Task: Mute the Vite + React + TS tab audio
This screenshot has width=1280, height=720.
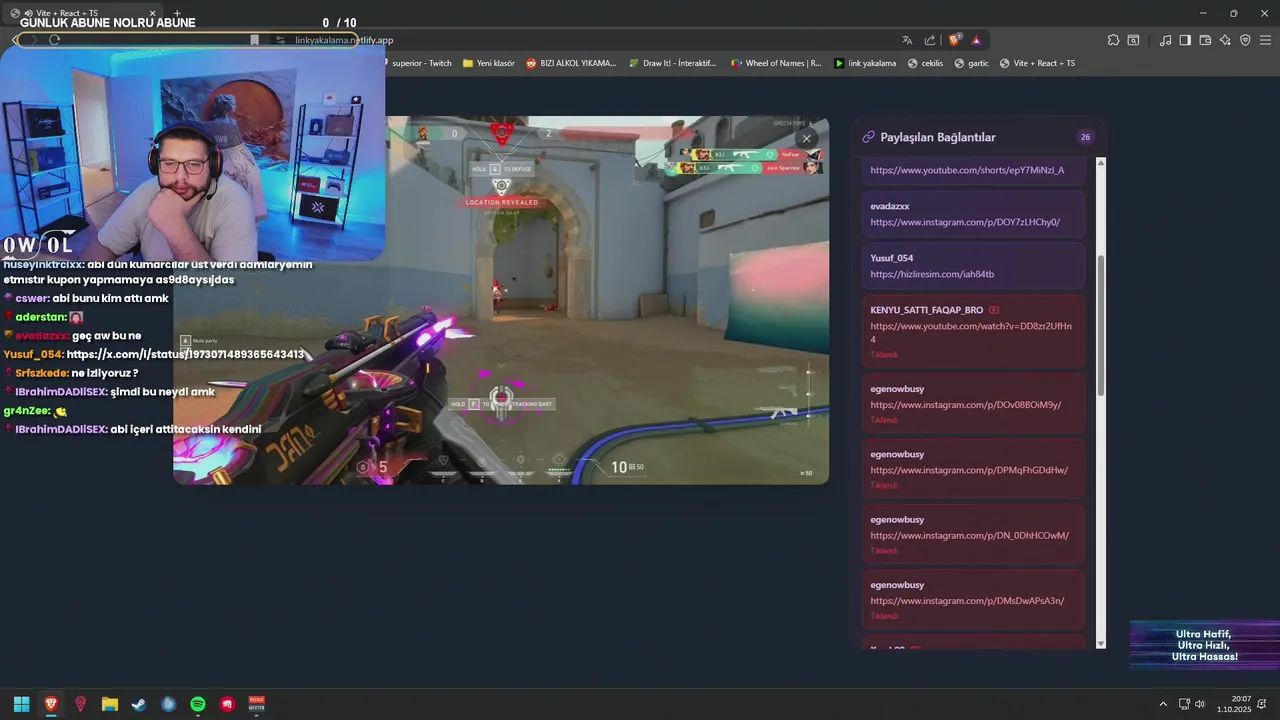Action: coord(28,13)
